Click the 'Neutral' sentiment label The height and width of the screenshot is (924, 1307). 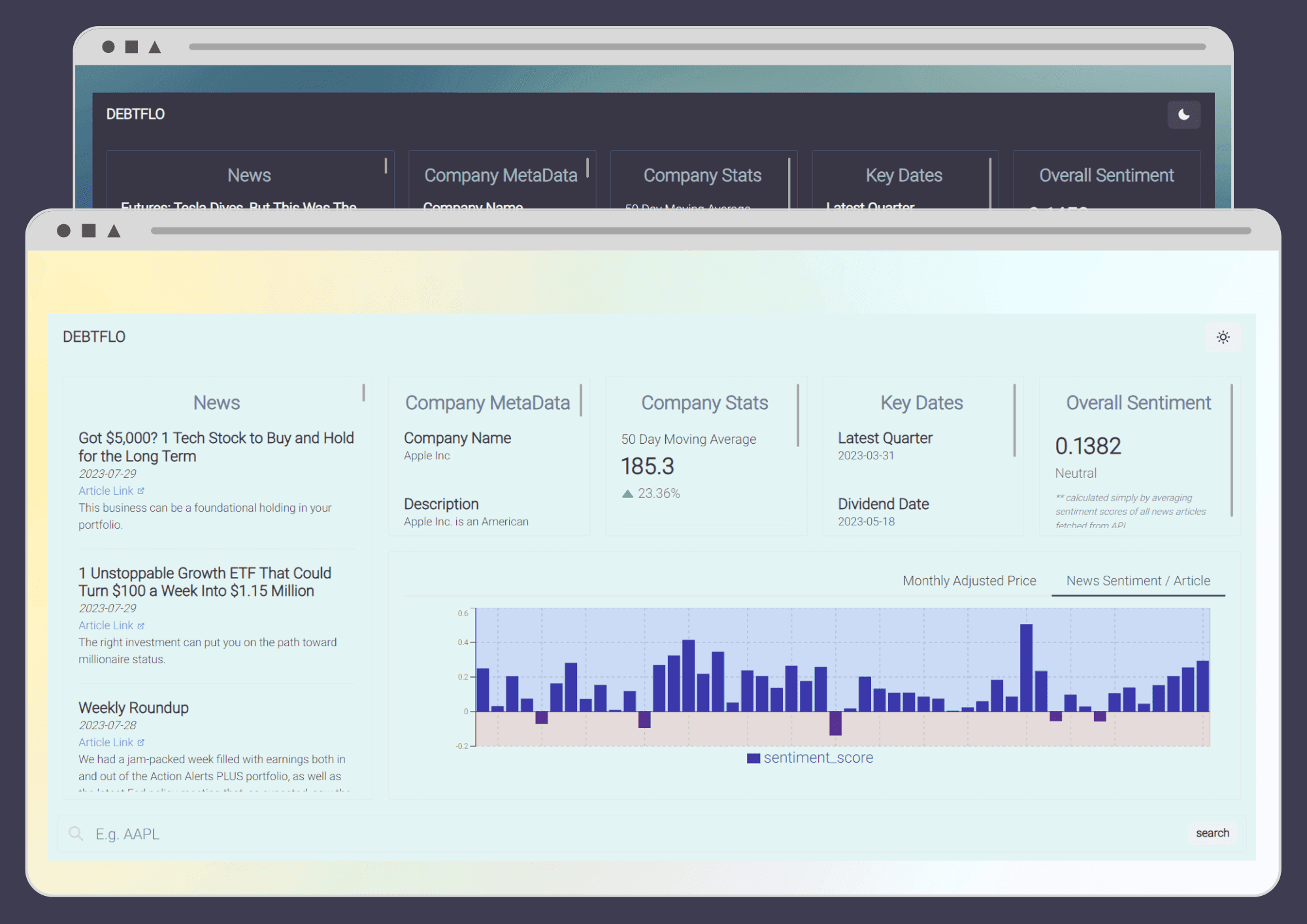pyautogui.click(x=1076, y=473)
